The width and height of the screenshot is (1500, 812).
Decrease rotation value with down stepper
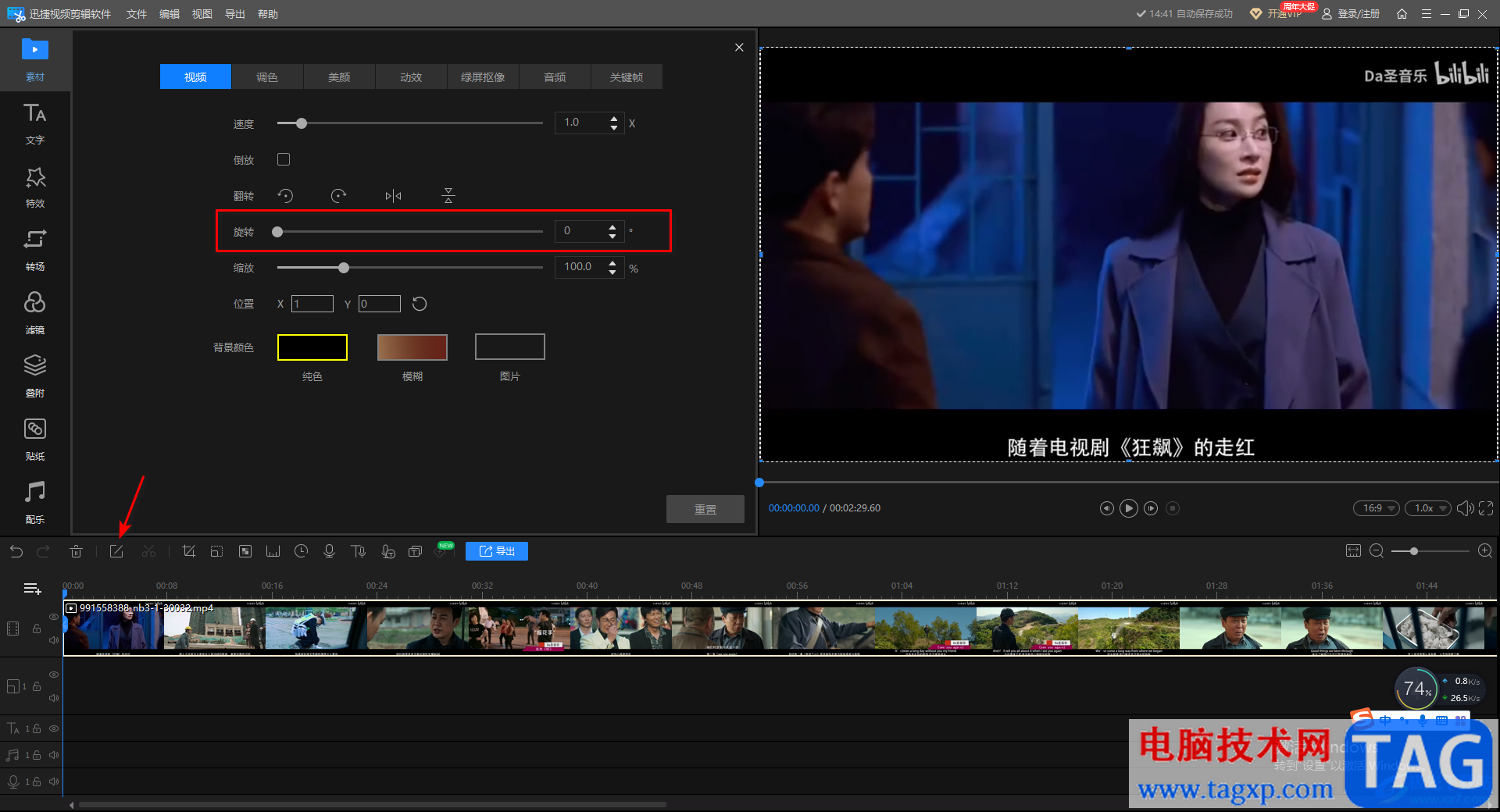click(x=612, y=235)
